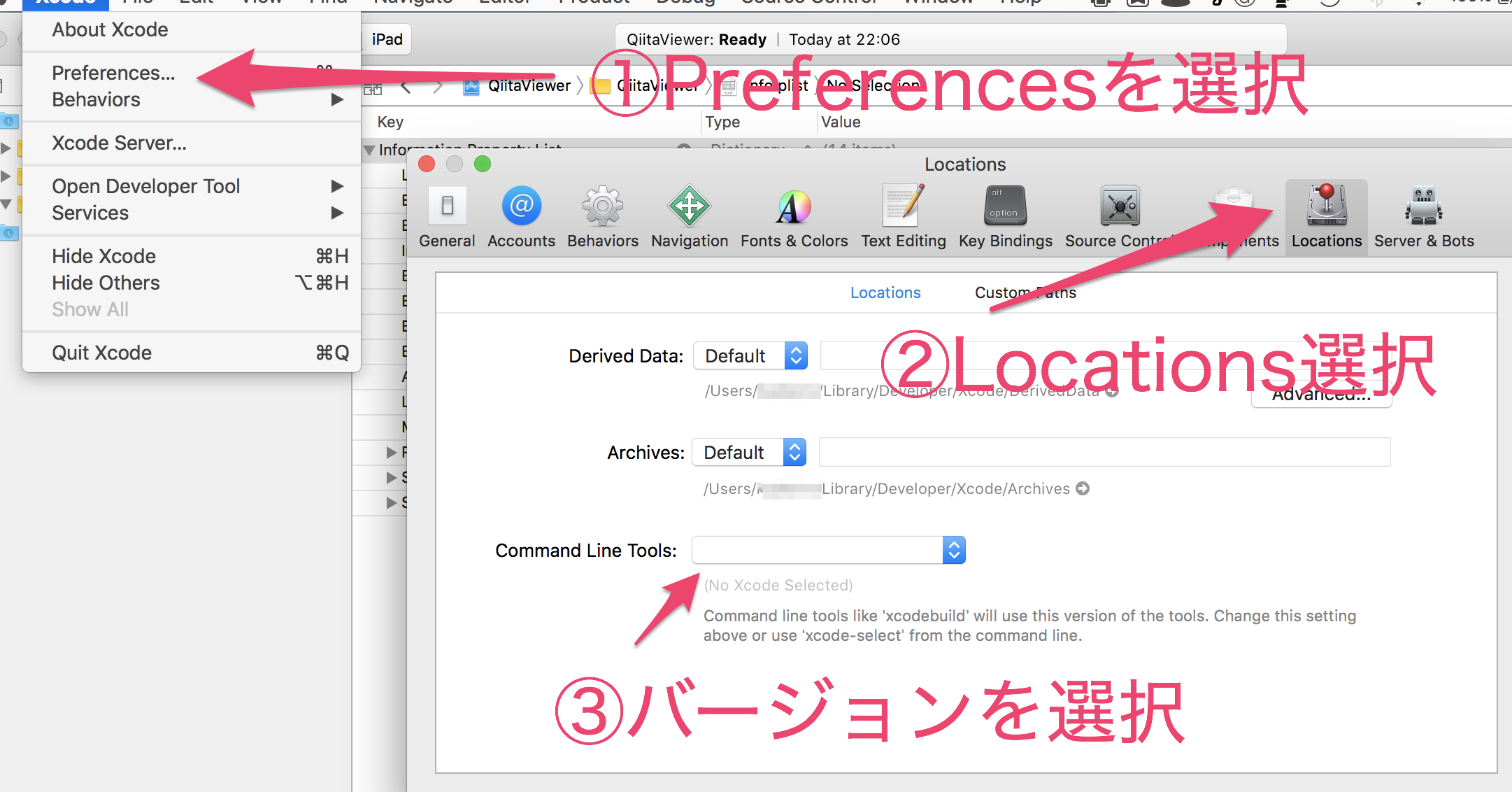Open the Services submenu
The height and width of the screenshot is (792, 1512).
pos(192,213)
